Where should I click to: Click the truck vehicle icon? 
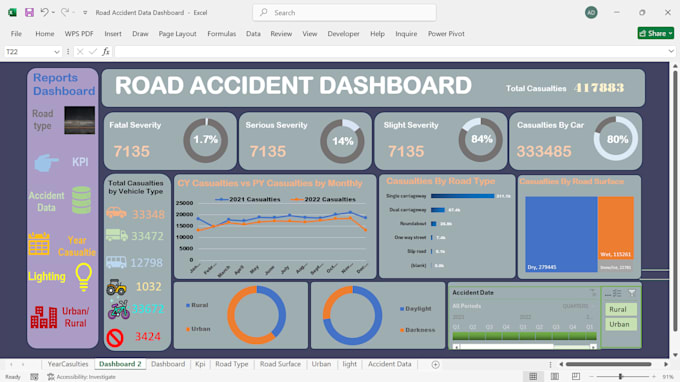[x=117, y=235]
